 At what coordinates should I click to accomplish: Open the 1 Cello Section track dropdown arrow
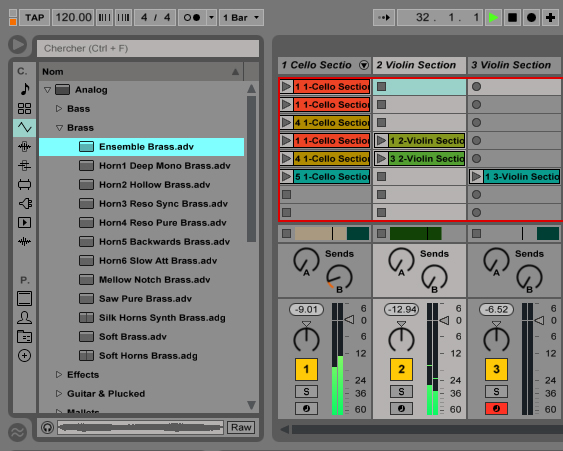point(364,65)
